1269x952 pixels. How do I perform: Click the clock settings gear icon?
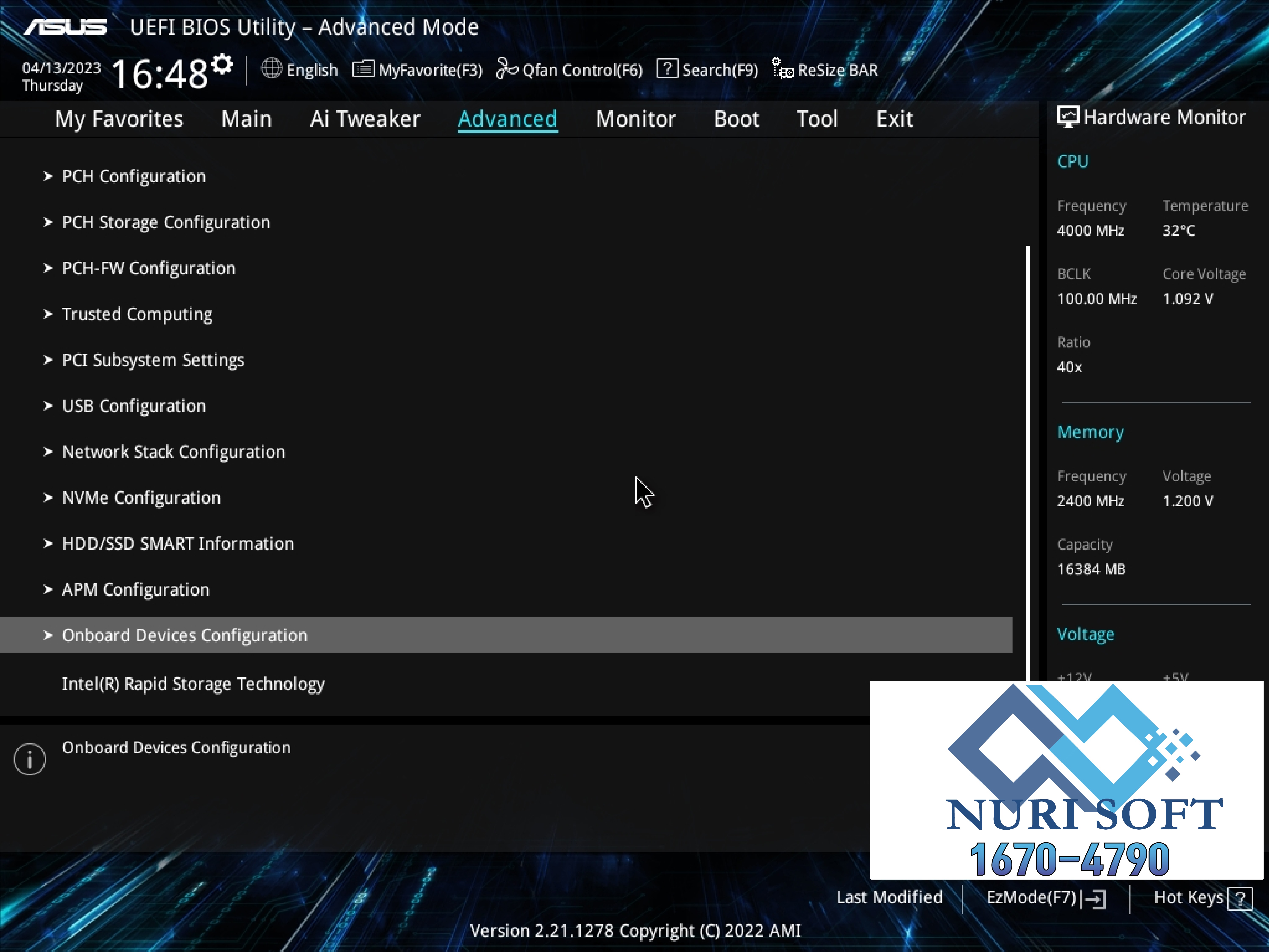coord(222,64)
